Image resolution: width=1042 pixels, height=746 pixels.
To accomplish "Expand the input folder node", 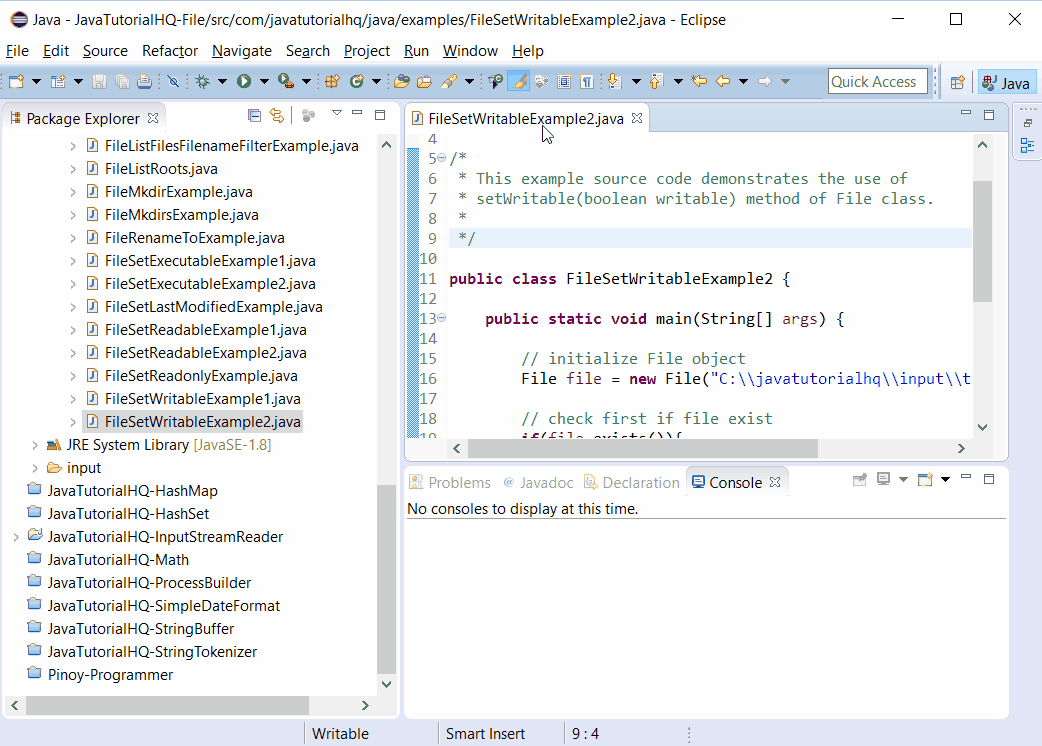I will (x=35, y=468).
